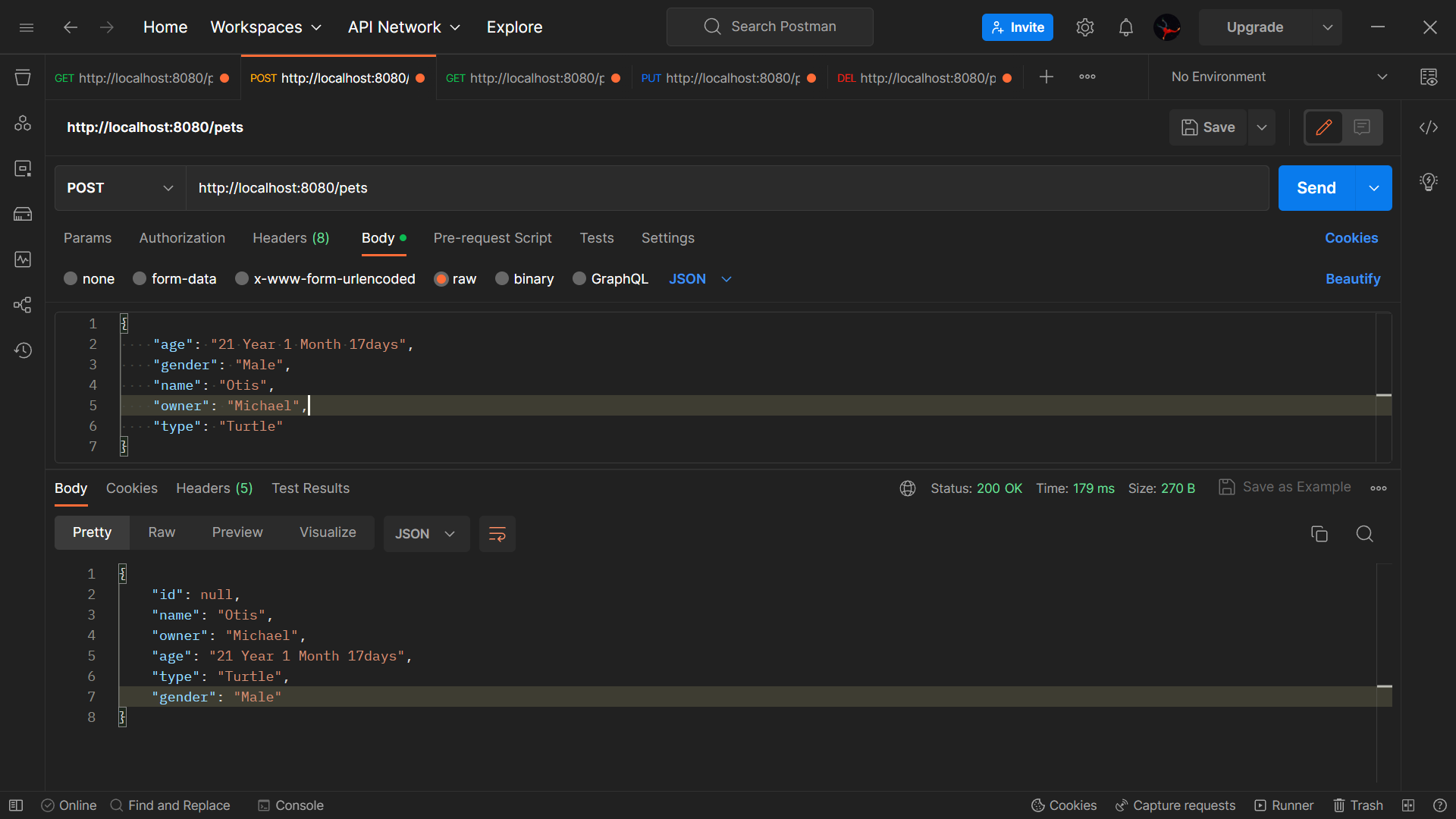The height and width of the screenshot is (819, 1456).
Task: Choose the none body radio
Action: click(x=71, y=279)
